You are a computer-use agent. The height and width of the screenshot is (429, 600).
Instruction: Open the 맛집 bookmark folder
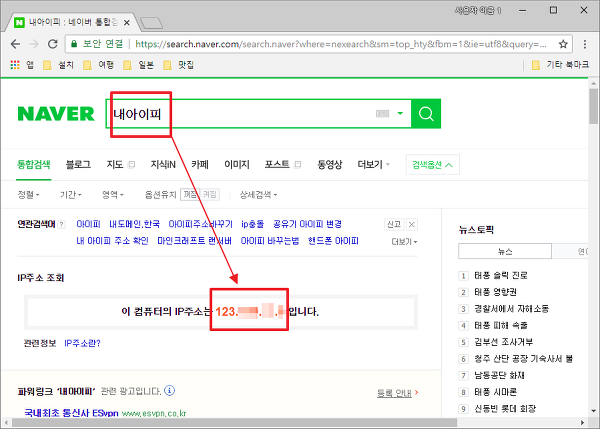point(178,65)
